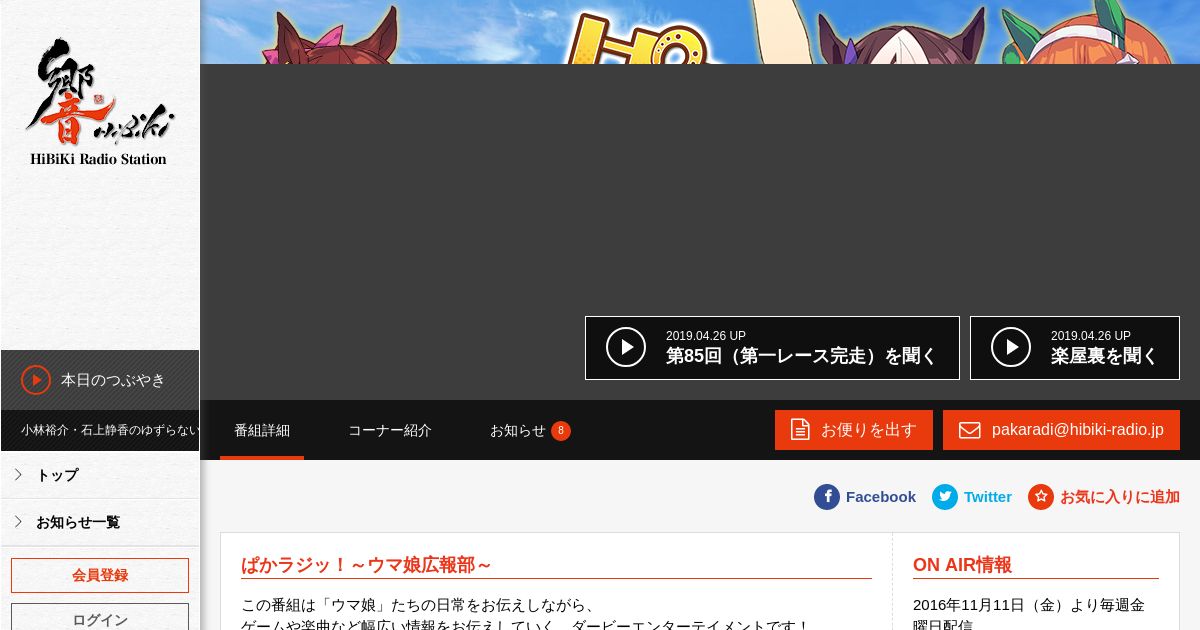
Task: Click the document icon on お便りを出す
Action: point(801,430)
